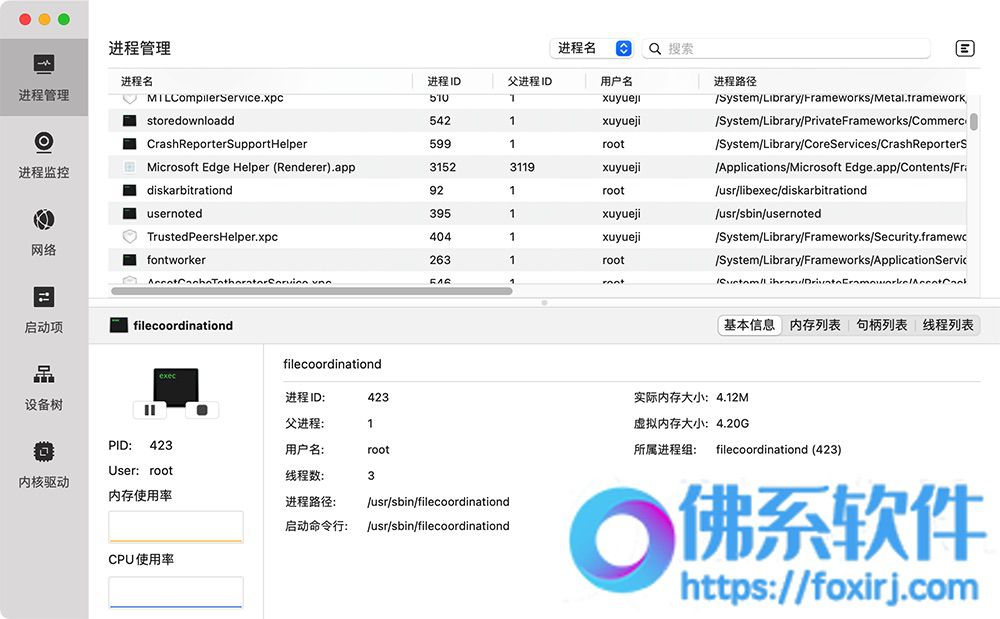The width and height of the screenshot is (1000, 619).
Task: Open the 启动项 sidebar section
Action: click(x=44, y=310)
